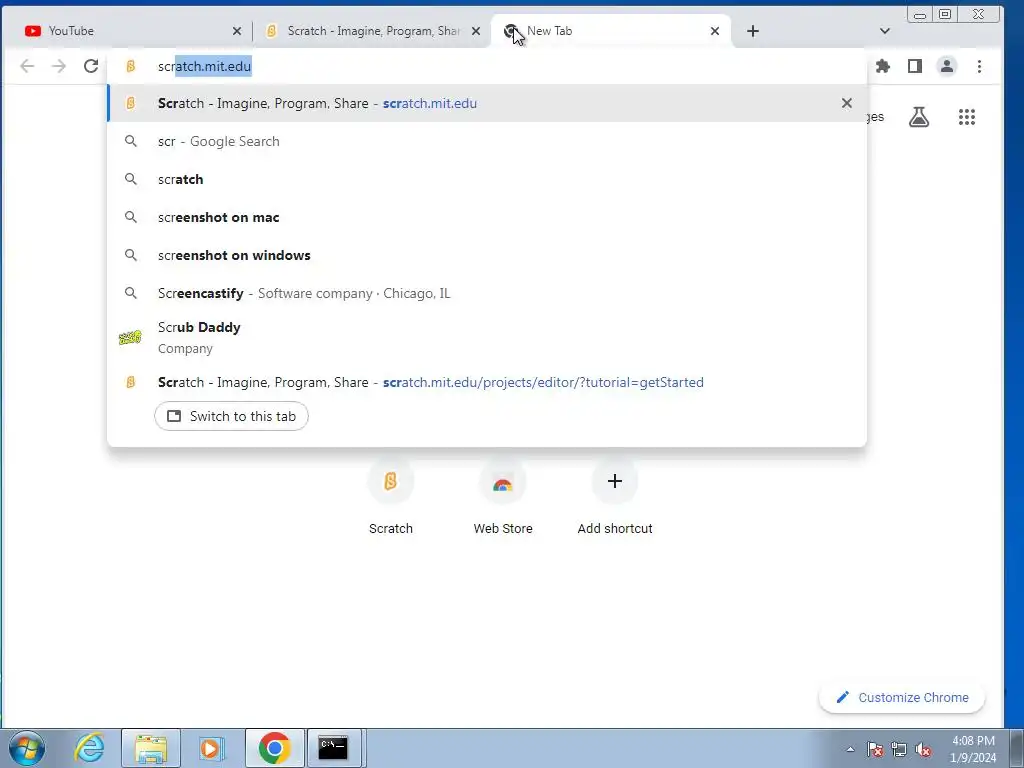Open the Google apps grid
This screenshot has width=1024, height=768.
pos(967,117)
